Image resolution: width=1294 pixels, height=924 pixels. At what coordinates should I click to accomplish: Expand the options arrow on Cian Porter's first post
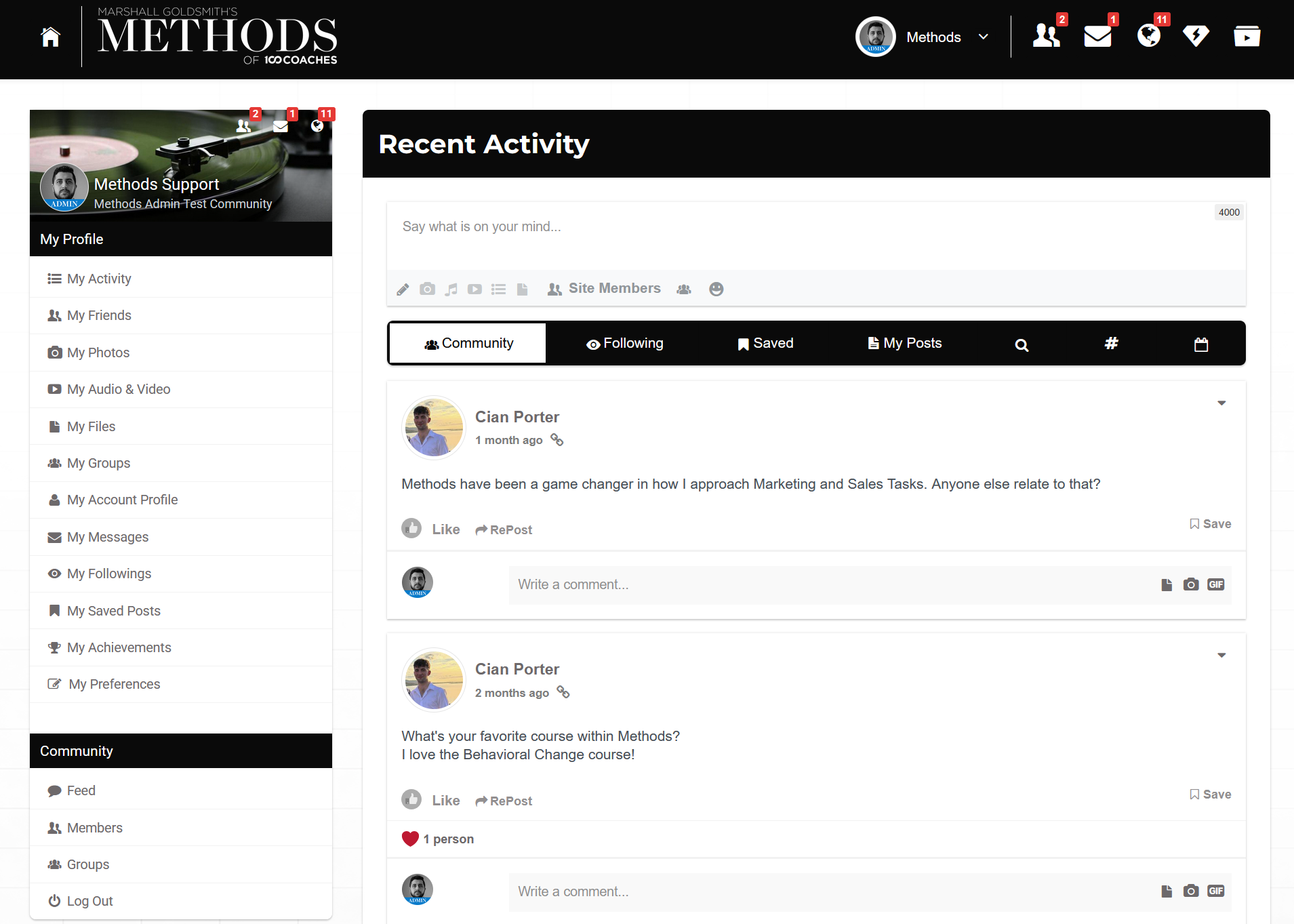[x=1221, y=403]
